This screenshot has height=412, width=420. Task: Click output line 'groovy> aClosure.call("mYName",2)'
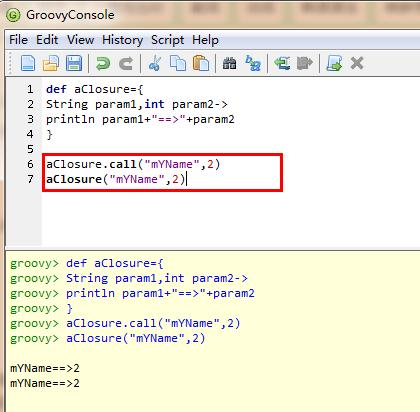(x=125, y=323)
